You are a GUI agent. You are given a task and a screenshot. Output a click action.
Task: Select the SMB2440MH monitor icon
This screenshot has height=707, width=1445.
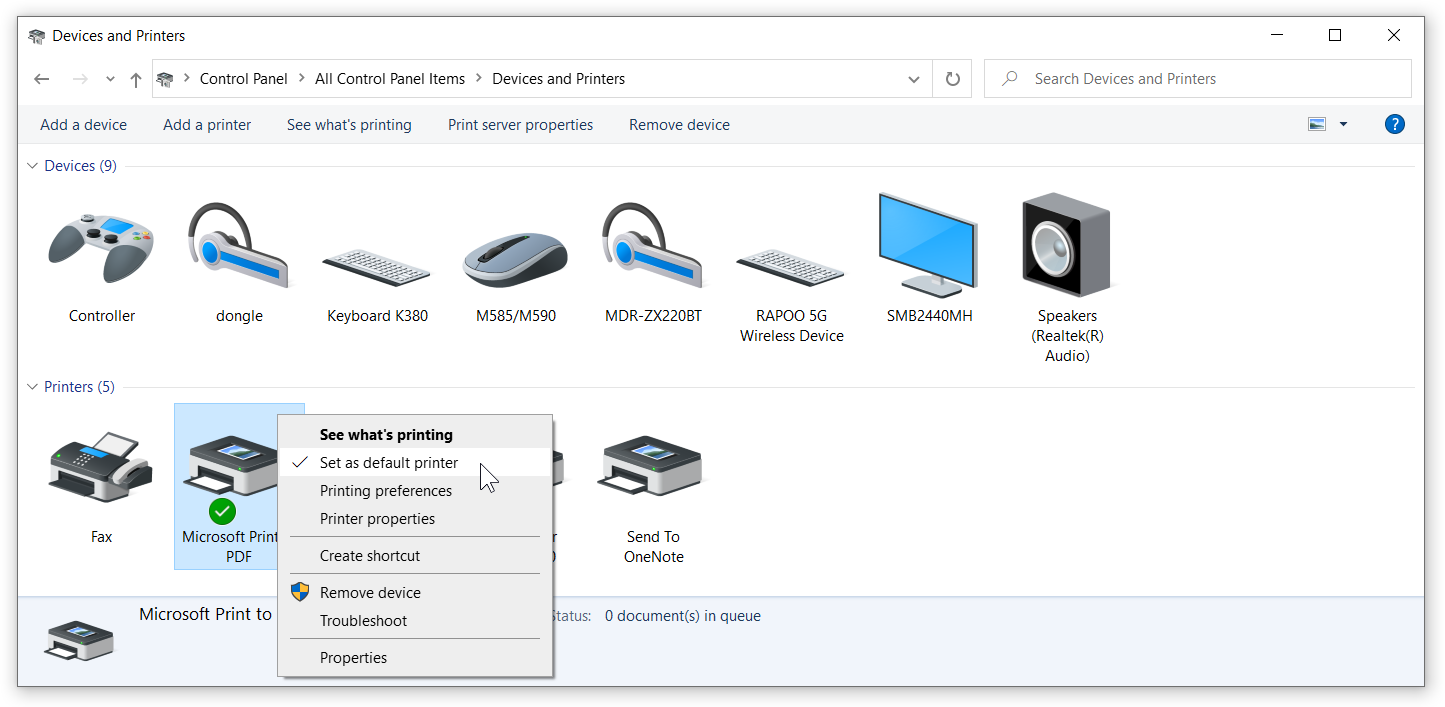coord(928,245)
